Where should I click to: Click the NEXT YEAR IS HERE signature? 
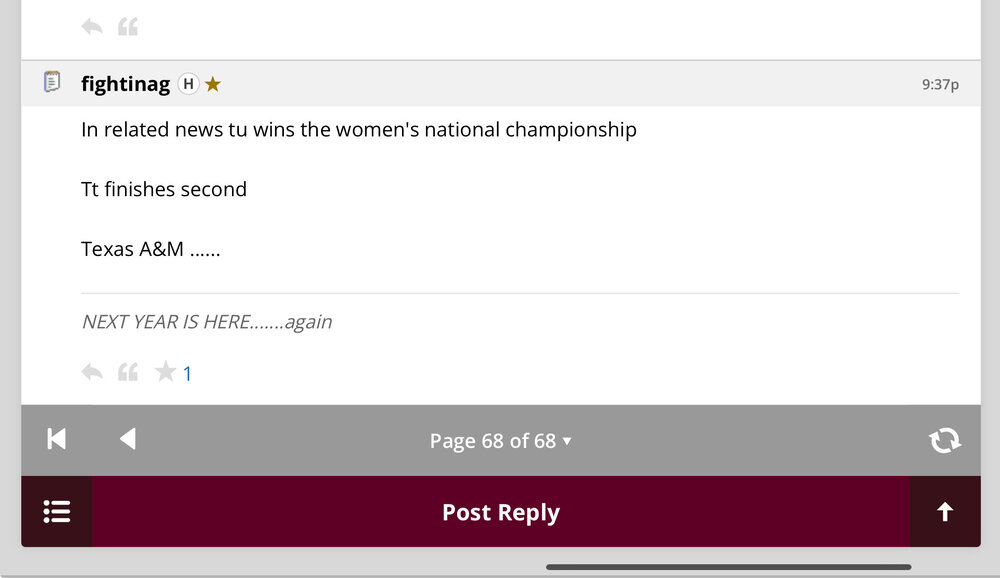206,322
